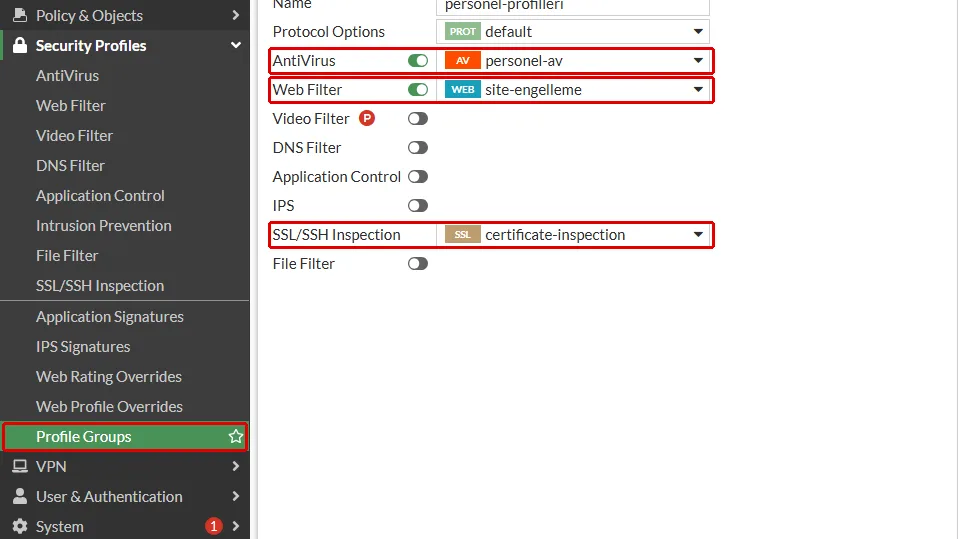The width and height of the screenshot is (958, 539).
Task: Click the orange AV tag icon
Action: click(463, 60)
